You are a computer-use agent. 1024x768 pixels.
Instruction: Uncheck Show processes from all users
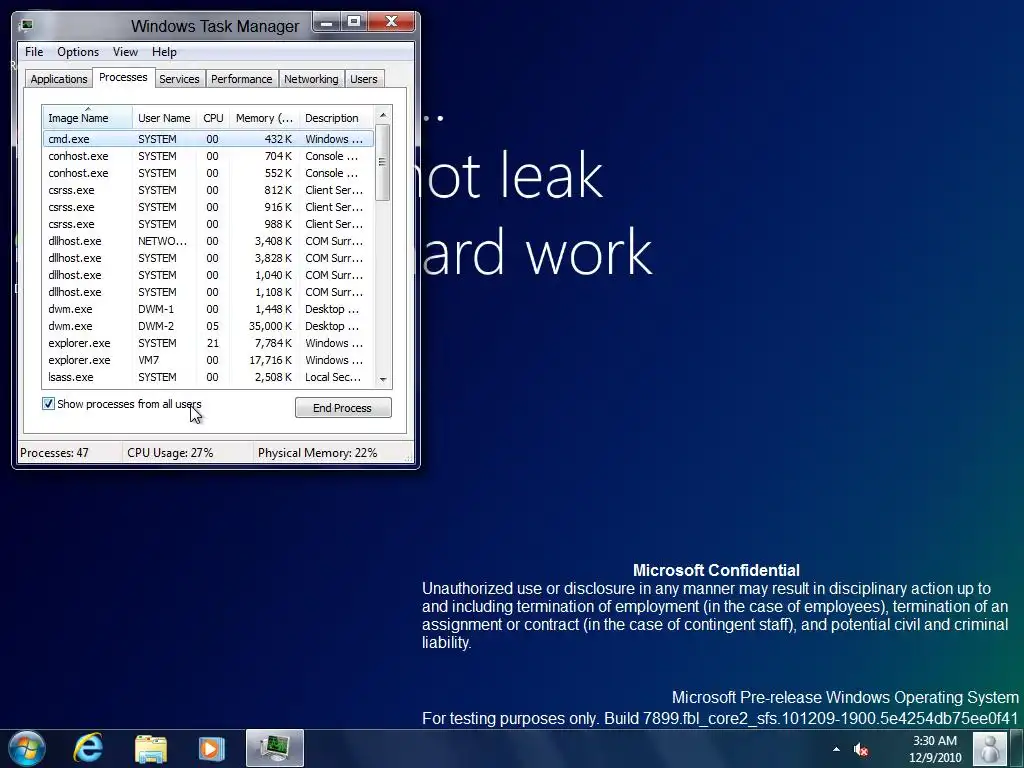[x=48, y=404]
